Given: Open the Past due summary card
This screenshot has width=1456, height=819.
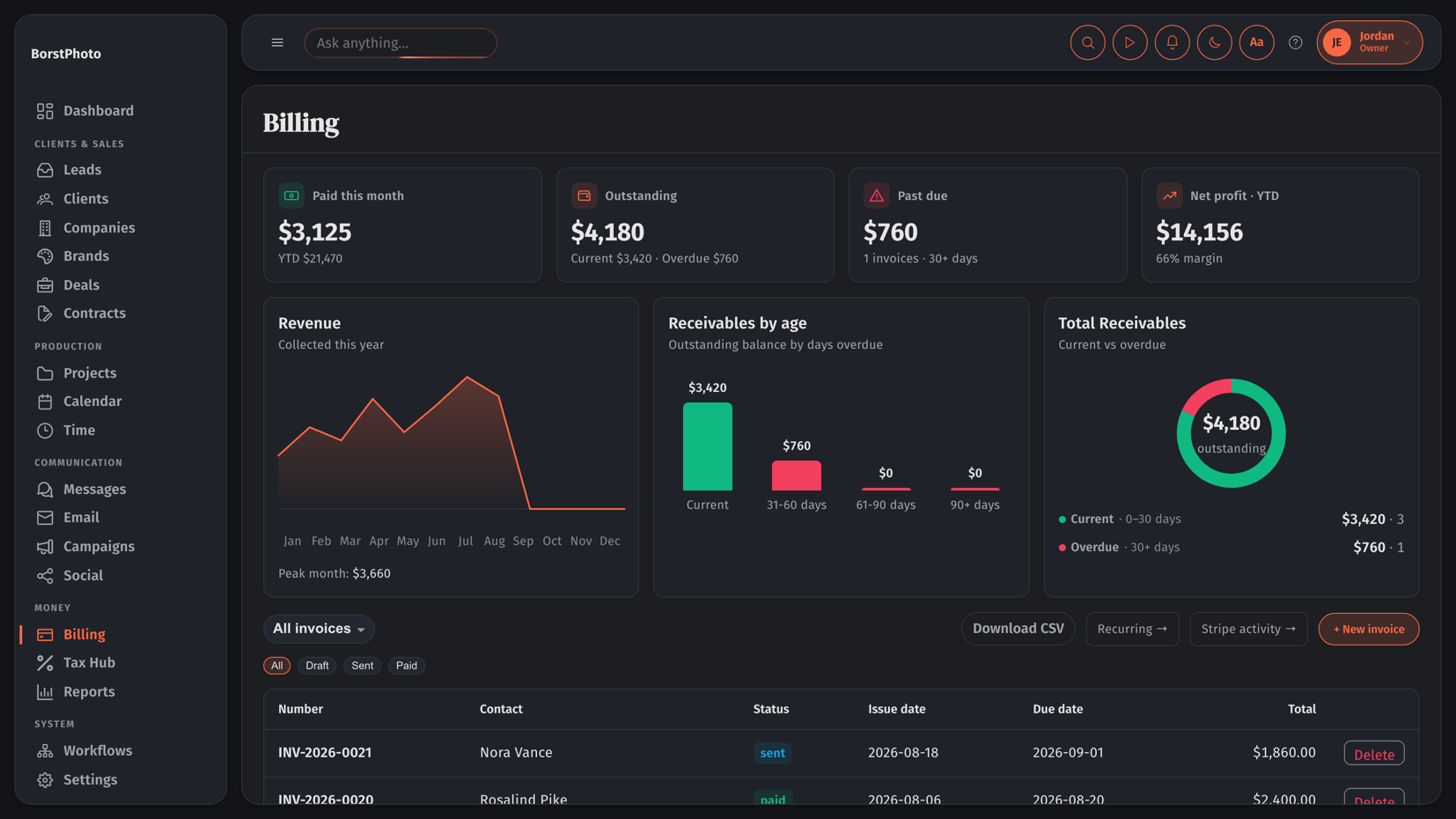Looking at the screenshot, I should [x=988, y=225].
